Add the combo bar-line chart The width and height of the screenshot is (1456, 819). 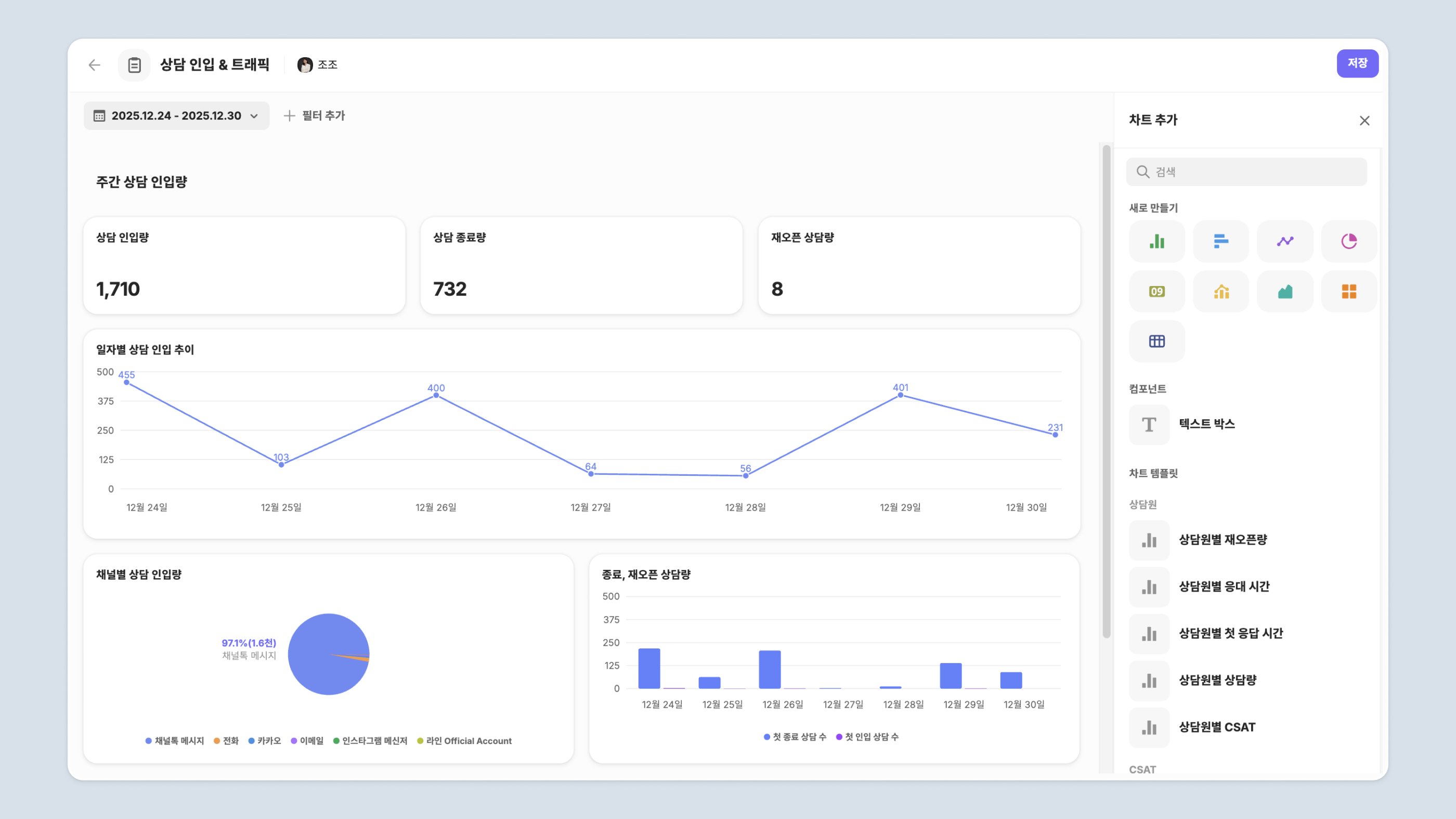1220,292
